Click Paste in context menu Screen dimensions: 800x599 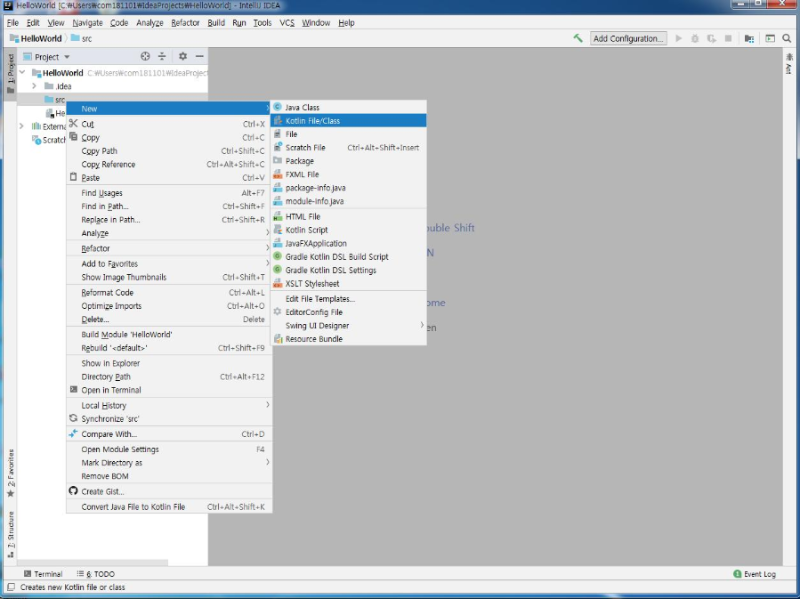click(x=169, y=178)
